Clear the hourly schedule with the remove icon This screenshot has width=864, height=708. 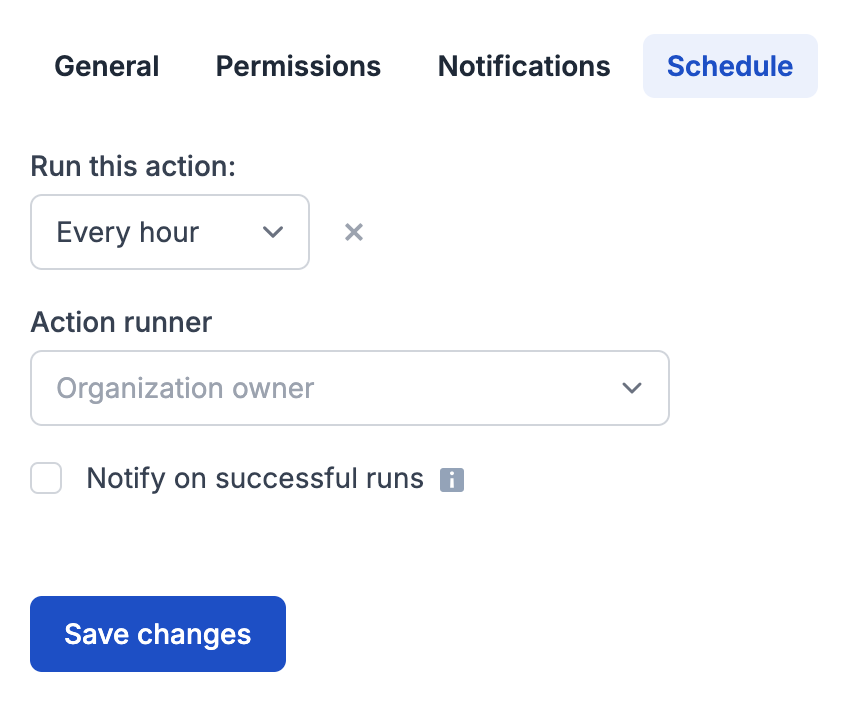(x=354, y=232)
